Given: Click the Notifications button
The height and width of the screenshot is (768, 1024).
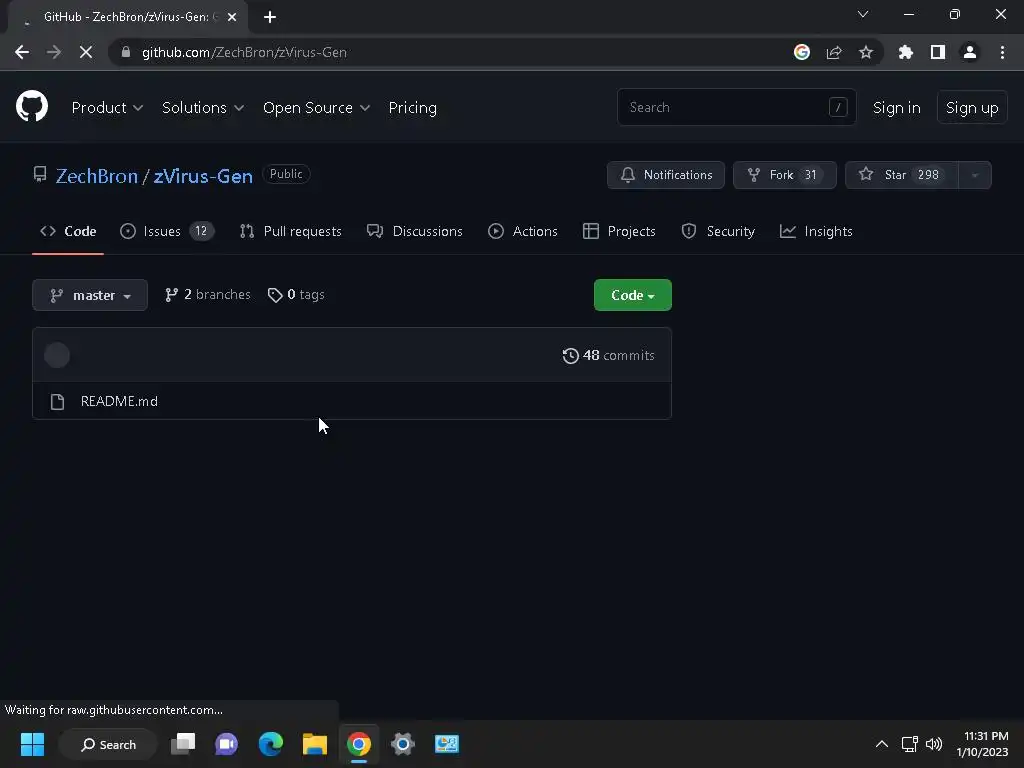Looking at the screenshot, I should tap(665, 175).
